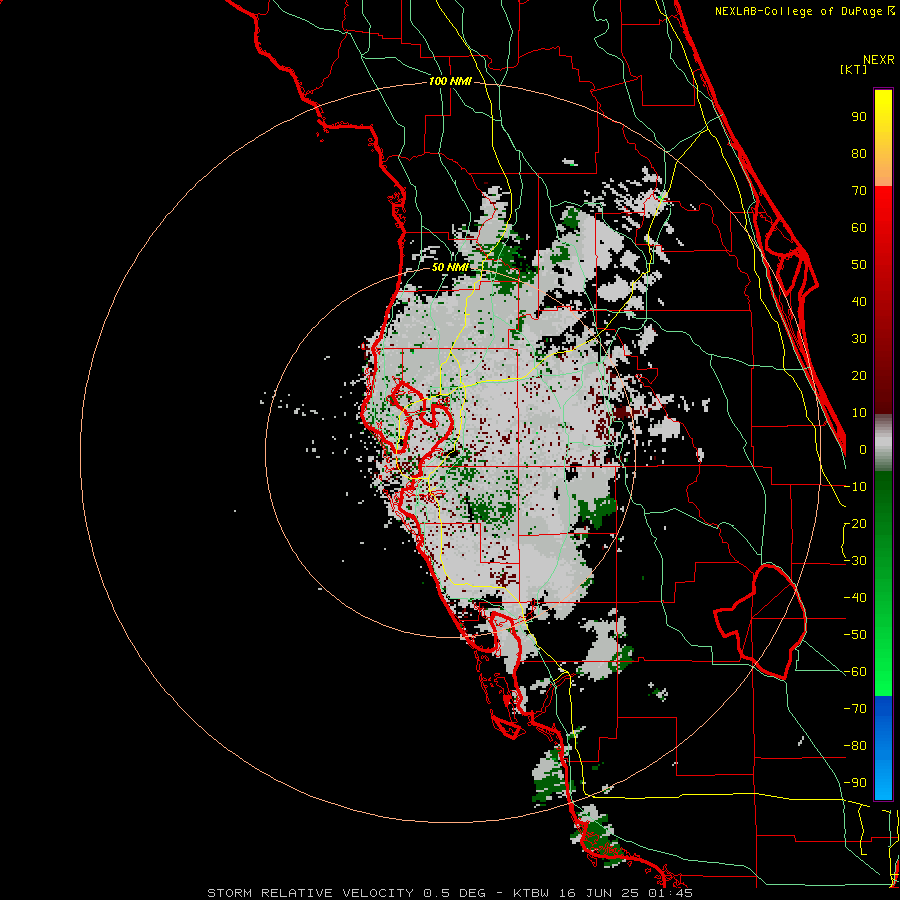Click the NEXR label above the colorbar
900x900 pixels.
tap(879, 60)
